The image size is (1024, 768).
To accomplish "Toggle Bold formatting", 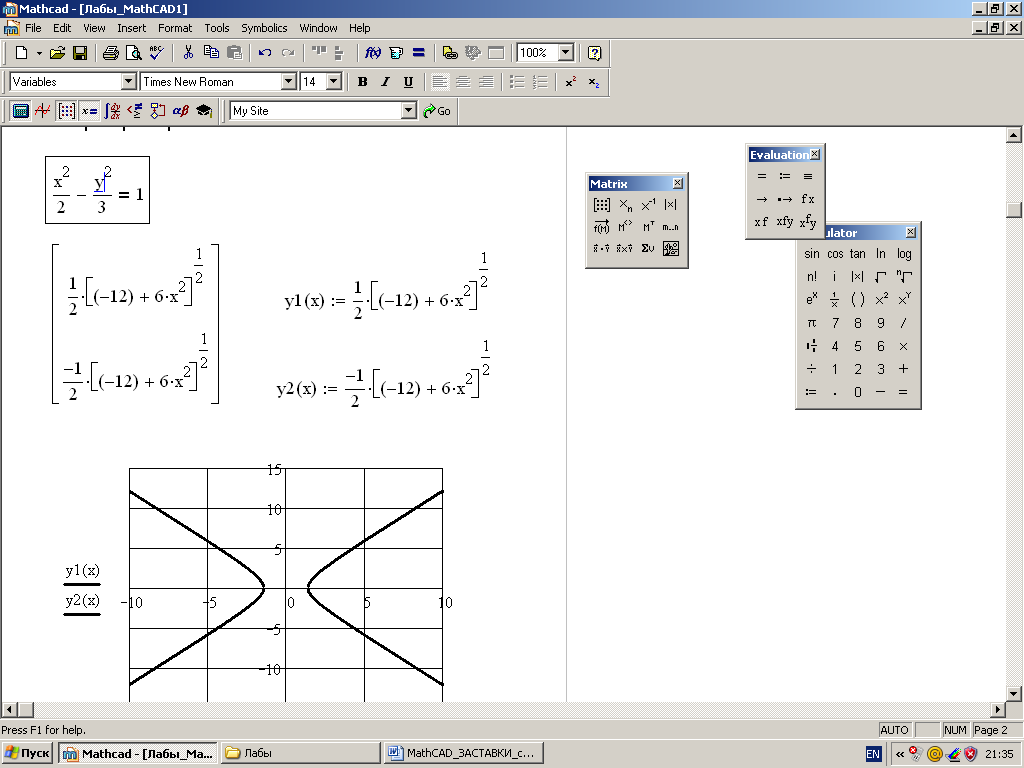I will pyautogui.click(x=362, y=82).
